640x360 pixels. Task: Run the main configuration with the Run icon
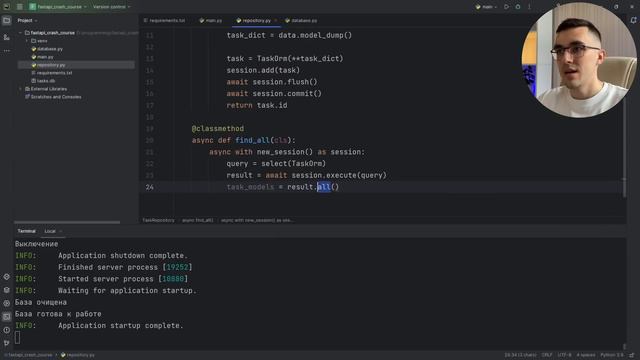point(506,7)
